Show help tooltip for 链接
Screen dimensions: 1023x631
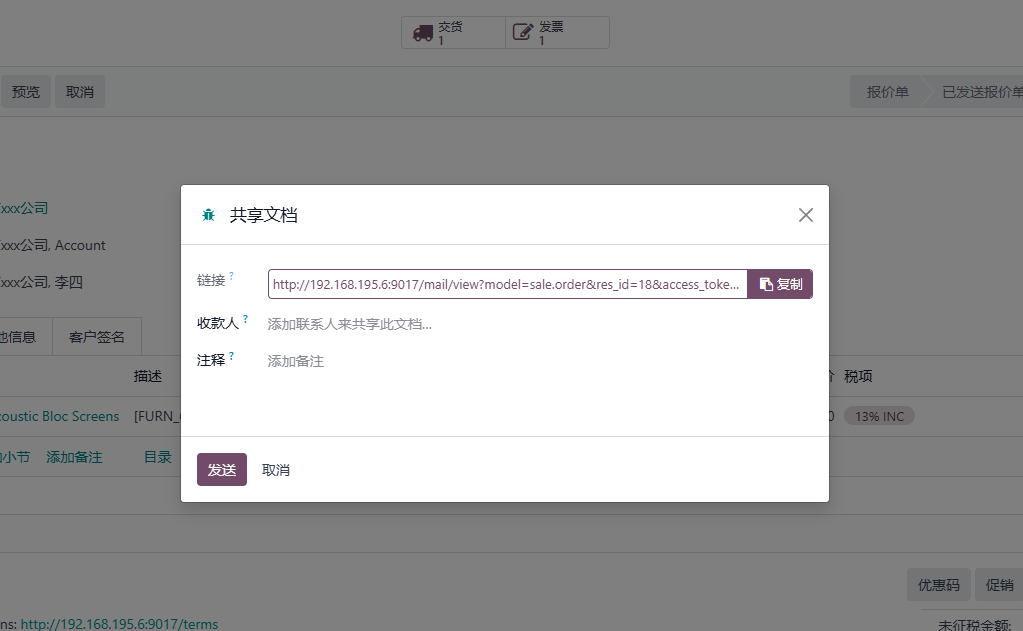tap(231, 276)
